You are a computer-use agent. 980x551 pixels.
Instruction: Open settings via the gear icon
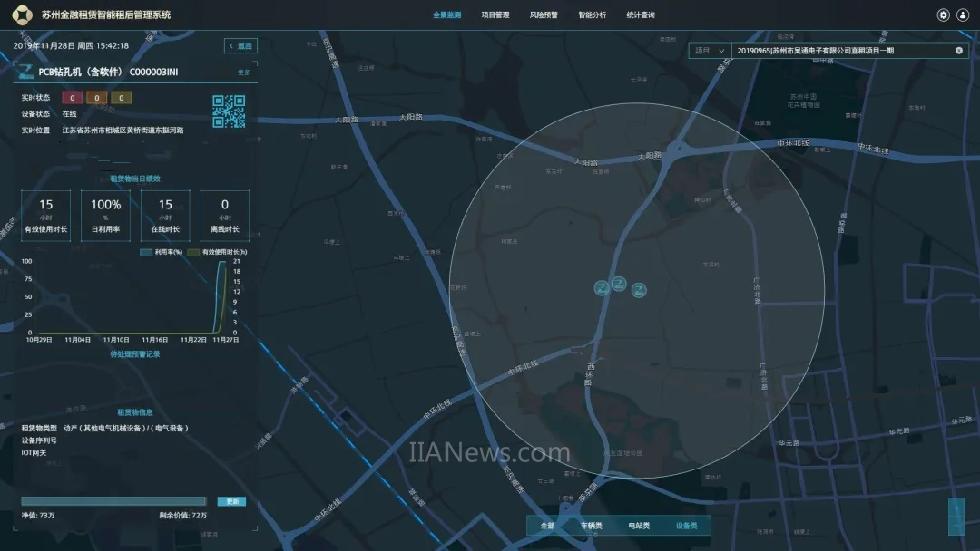click(942, 15)
